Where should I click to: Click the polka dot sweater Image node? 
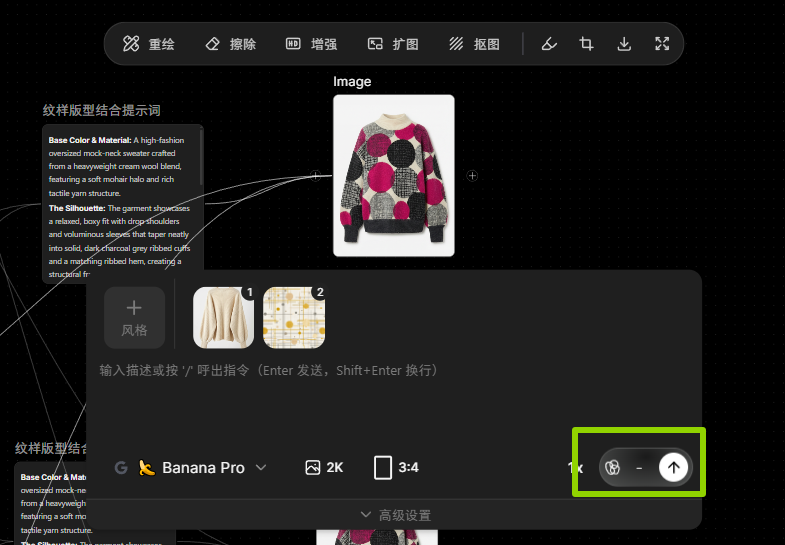point(393,176)
